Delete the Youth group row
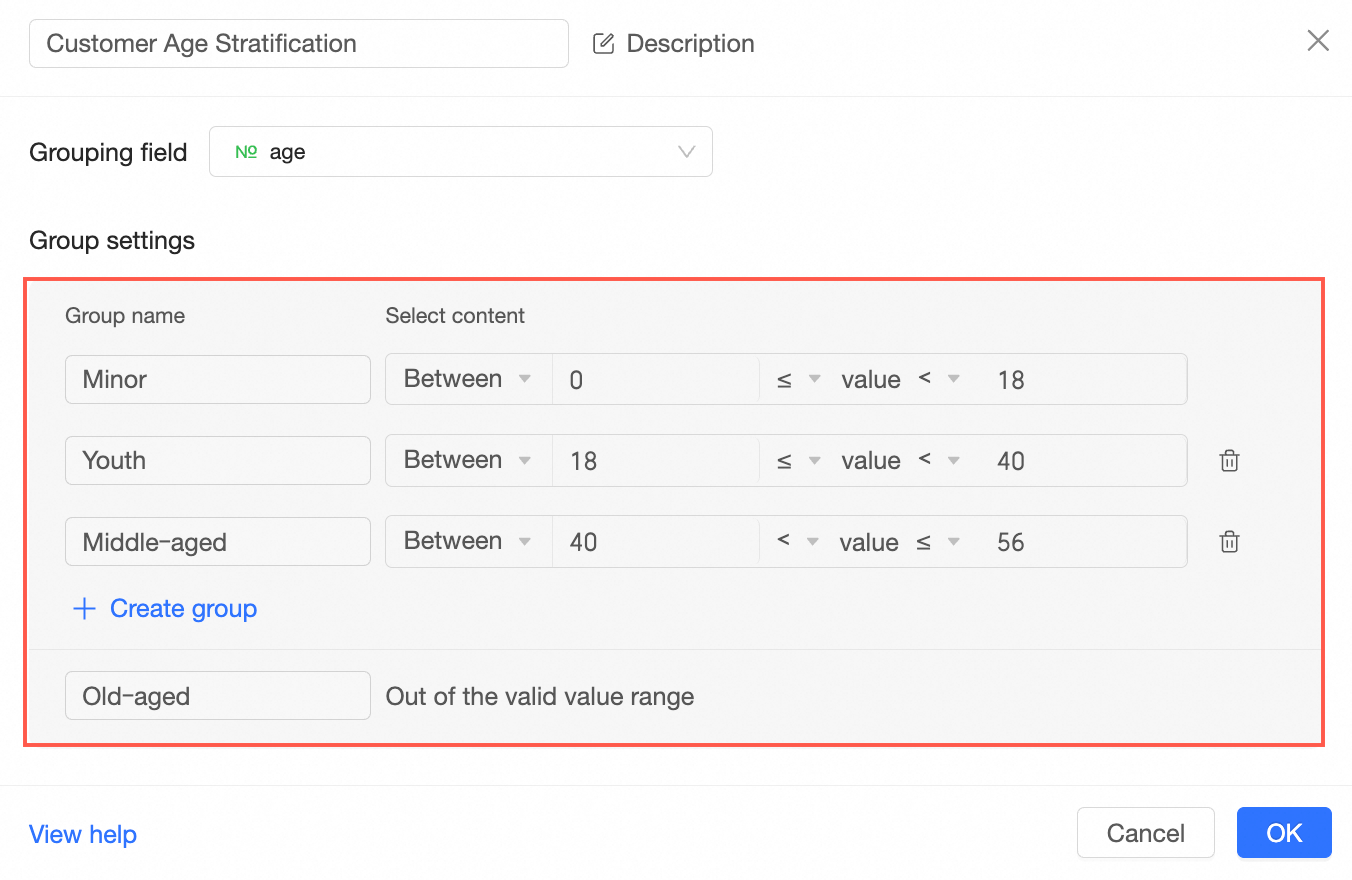The width and height of the screenshot is (1352, 880). click(1229, 461)
